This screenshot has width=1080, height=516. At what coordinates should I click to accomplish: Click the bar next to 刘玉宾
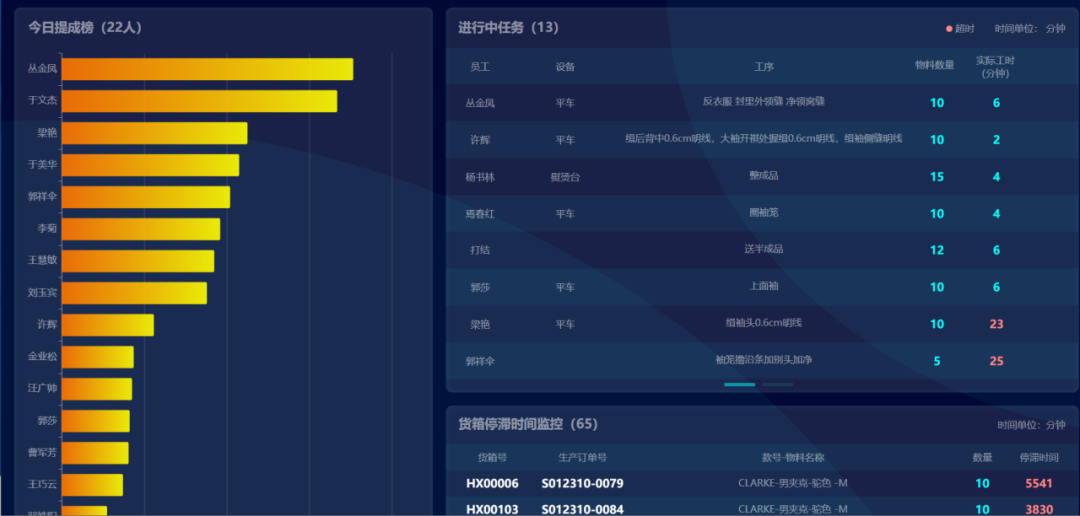(x=134, y=293)
